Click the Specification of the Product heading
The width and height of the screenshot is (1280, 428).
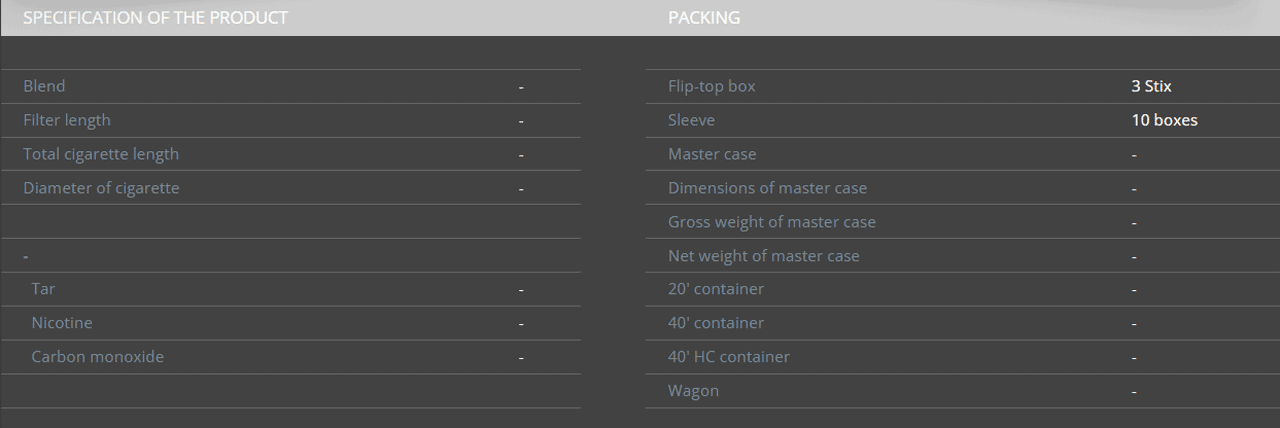tap(155, 18)
